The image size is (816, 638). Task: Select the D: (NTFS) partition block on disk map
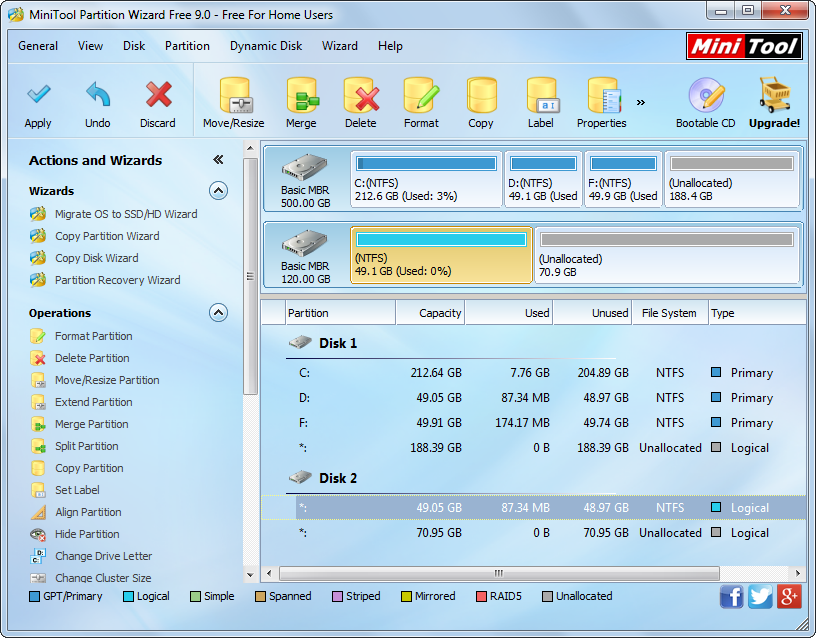pos(543,180)
